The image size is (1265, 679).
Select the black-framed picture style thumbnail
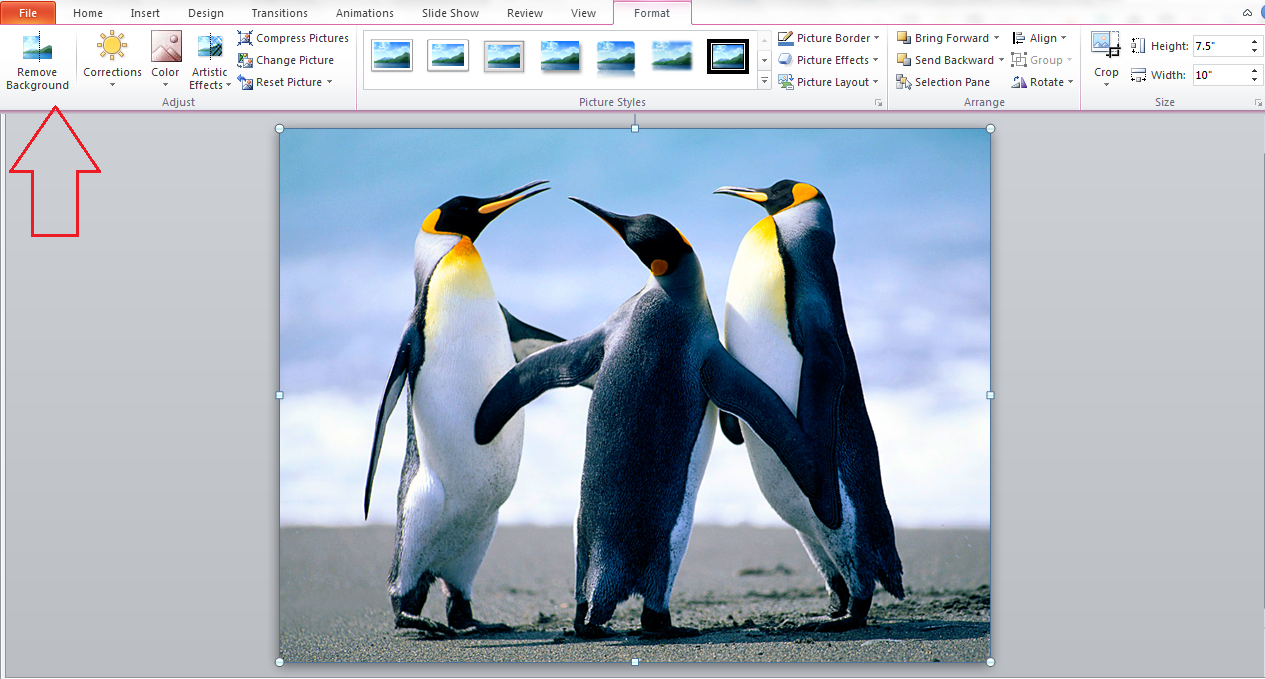tap(727, 57)
